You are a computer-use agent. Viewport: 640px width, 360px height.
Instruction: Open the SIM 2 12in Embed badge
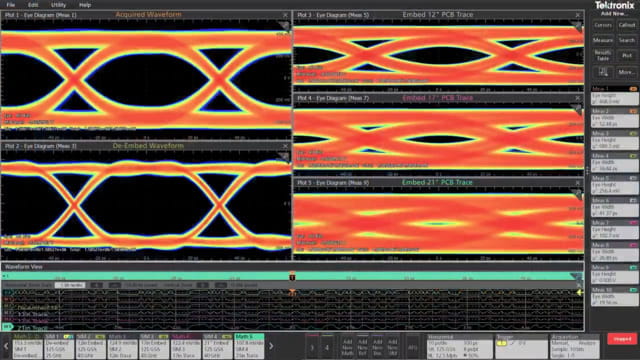(91, 347)
